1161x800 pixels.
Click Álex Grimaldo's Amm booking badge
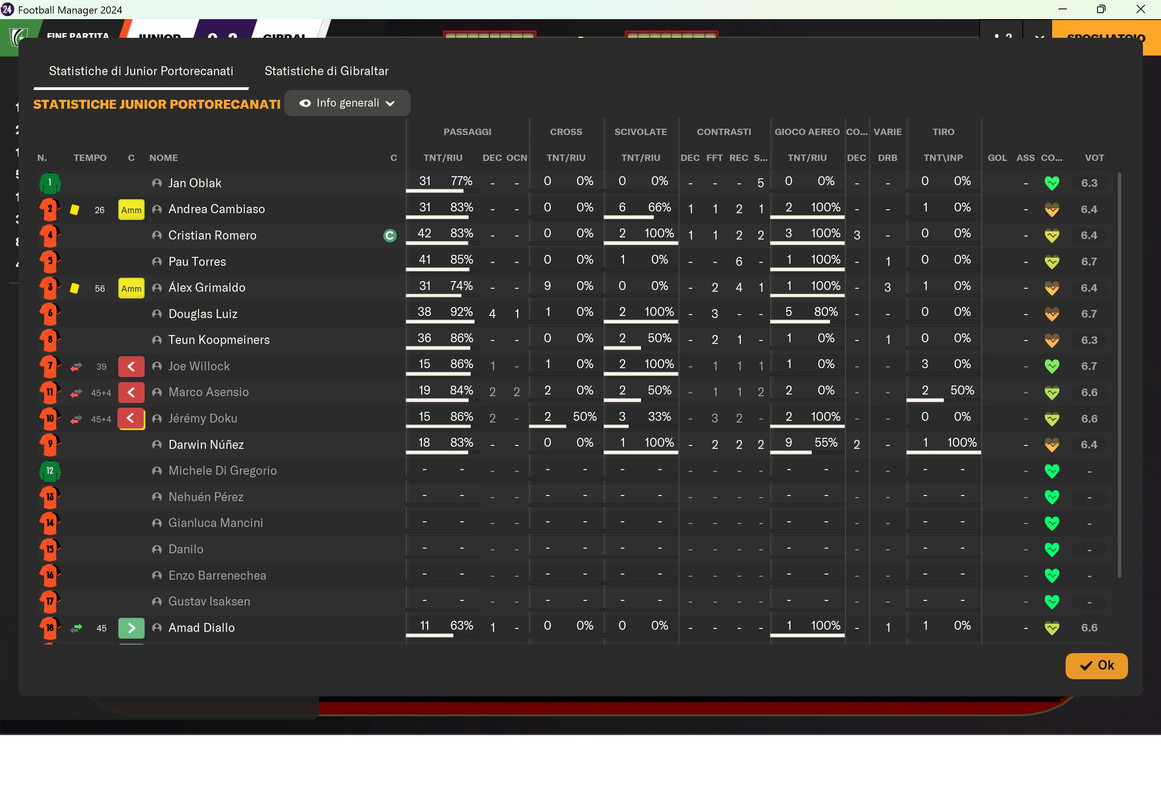(x=131, y=288)
